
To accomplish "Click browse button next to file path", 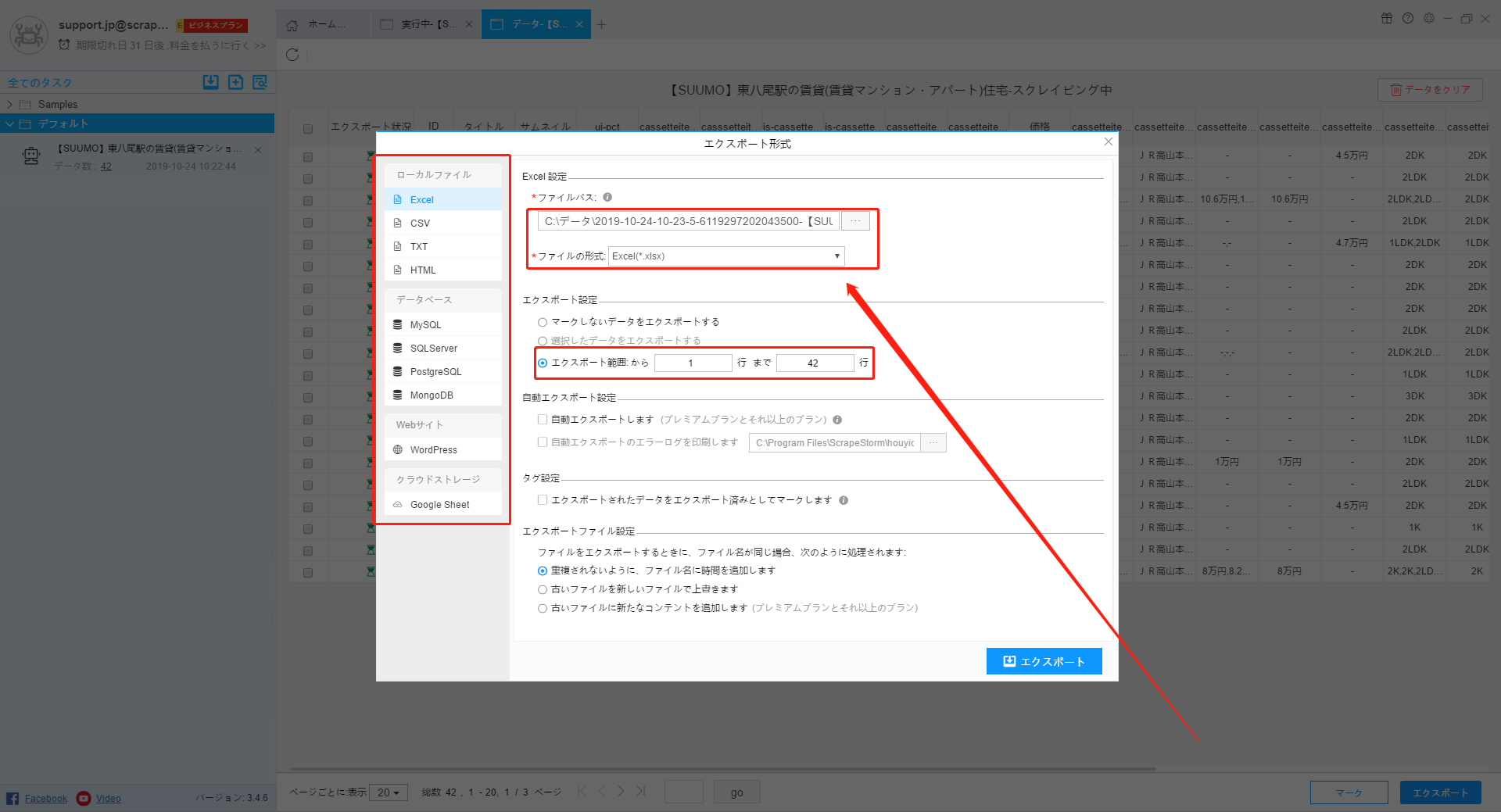I will tap(856, 221).
